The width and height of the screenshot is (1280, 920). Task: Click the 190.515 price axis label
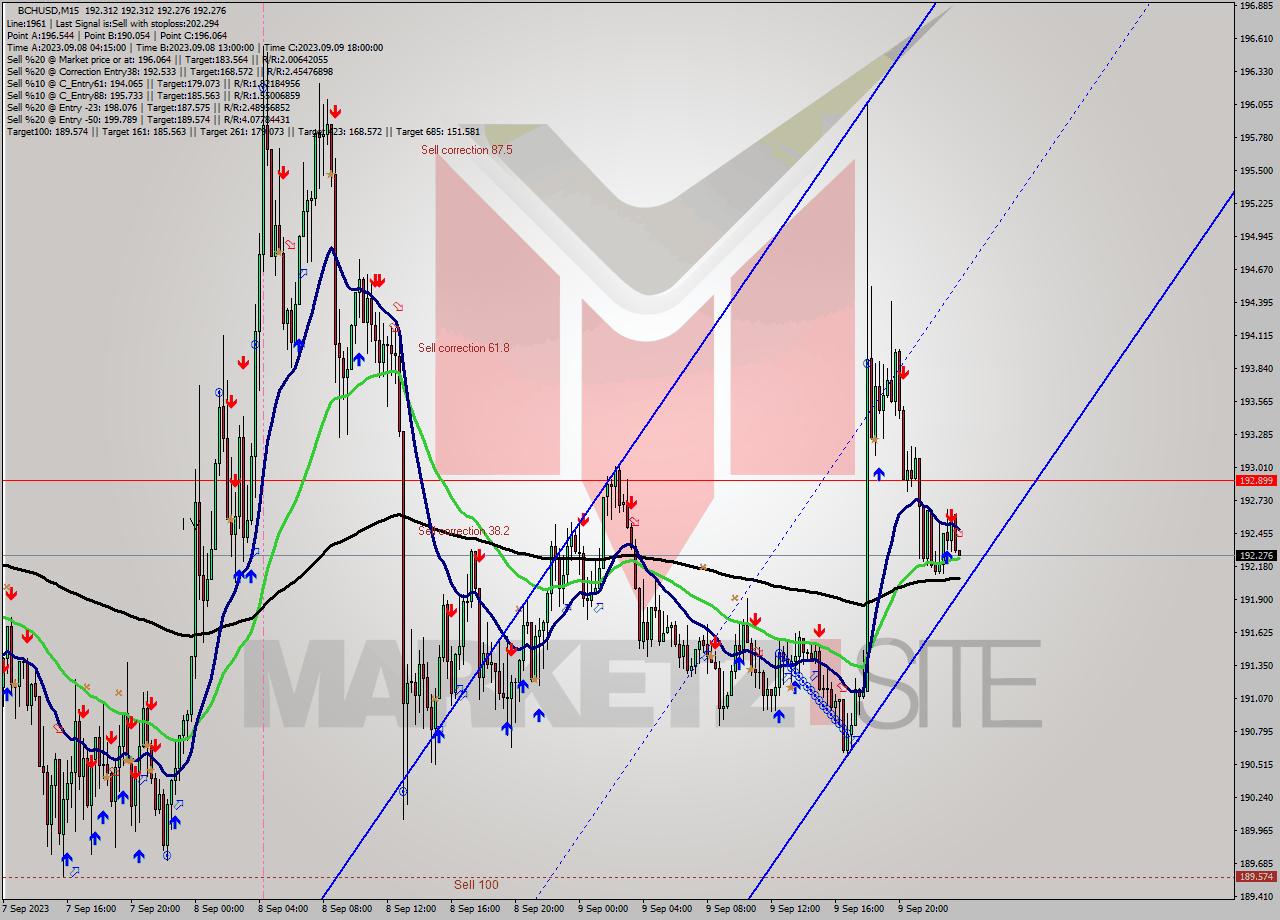pyautogui.click(x=1255, y=765)
